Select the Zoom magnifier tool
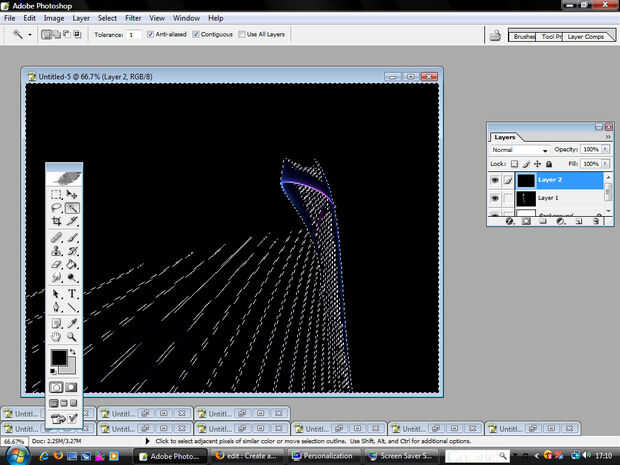Image resolution: width=620 pixels, height=465 pixels. (x=73, y=337)
